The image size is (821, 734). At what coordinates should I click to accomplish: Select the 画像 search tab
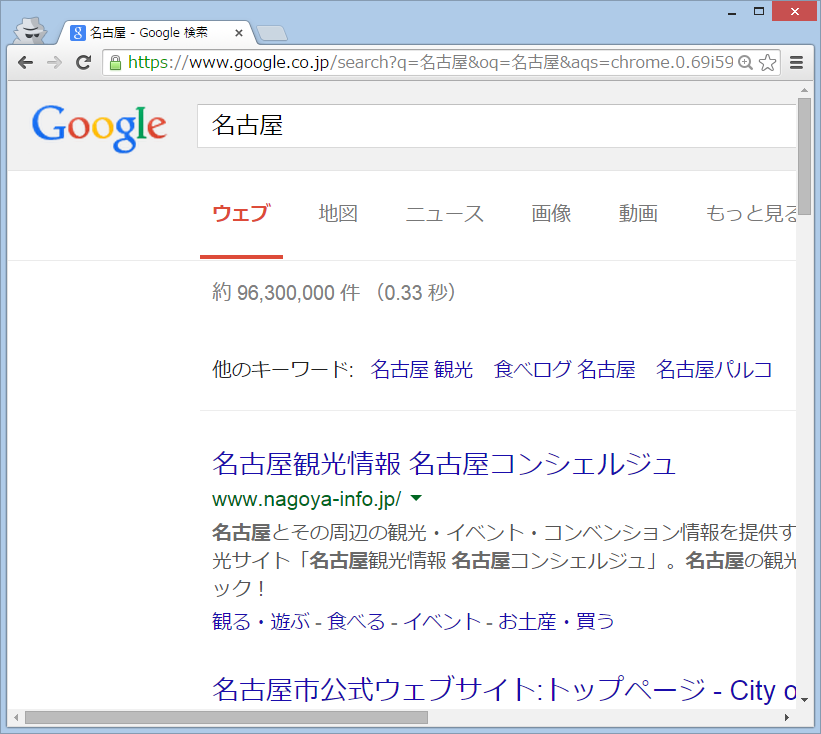click(x=551, y=213)
